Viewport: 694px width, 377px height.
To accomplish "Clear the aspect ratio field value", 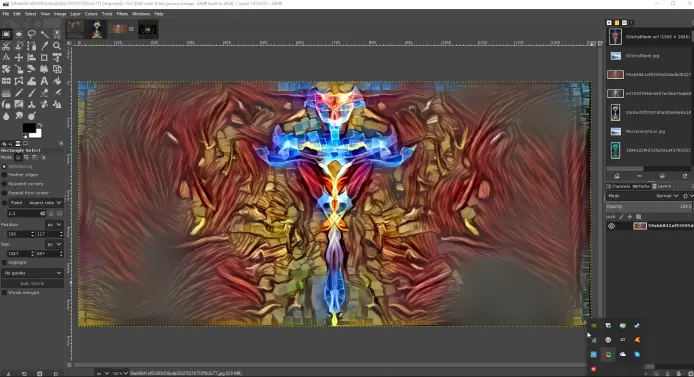I will (42, 213).
